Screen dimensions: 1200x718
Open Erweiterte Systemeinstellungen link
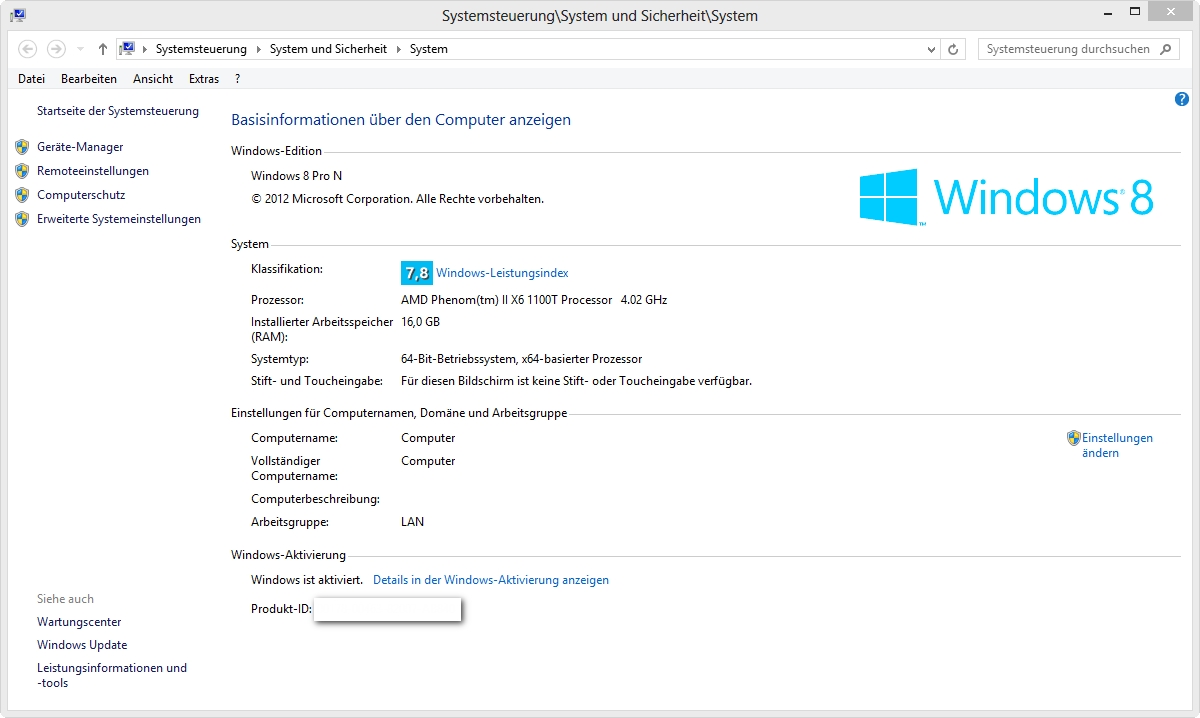tap(119, 219)
